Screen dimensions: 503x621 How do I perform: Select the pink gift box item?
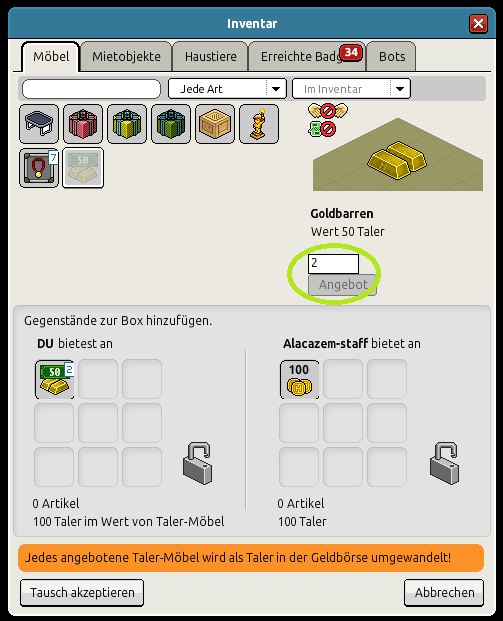coord(83,124)
